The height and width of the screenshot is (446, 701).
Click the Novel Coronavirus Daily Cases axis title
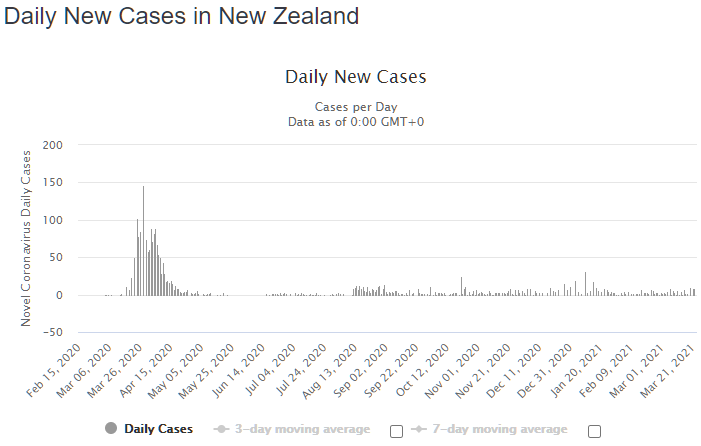(x=26, y=238)
